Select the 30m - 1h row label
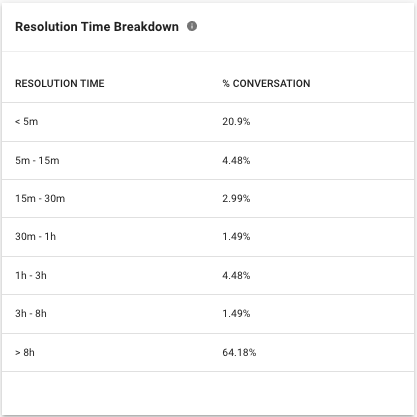 (x=35, y=236)
